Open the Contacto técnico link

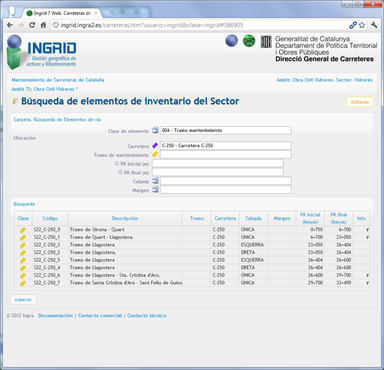tap(147, 315)
